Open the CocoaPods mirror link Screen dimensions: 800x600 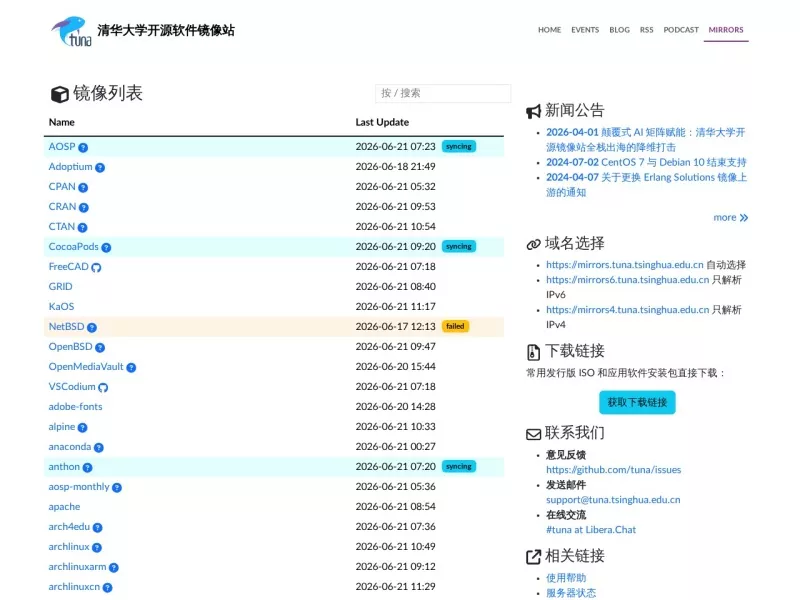pos(73,246)
